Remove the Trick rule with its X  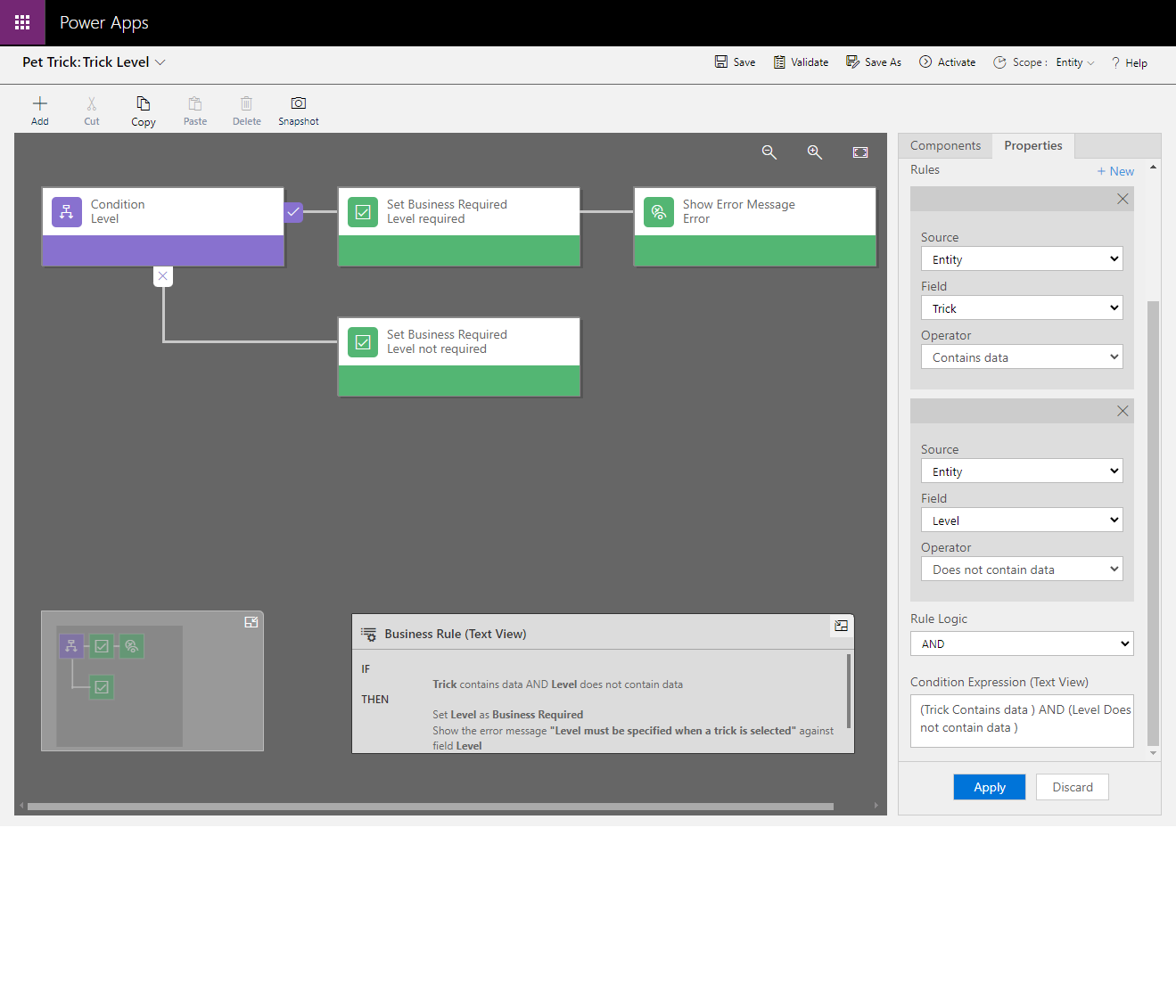click(x=1123, y=199)
